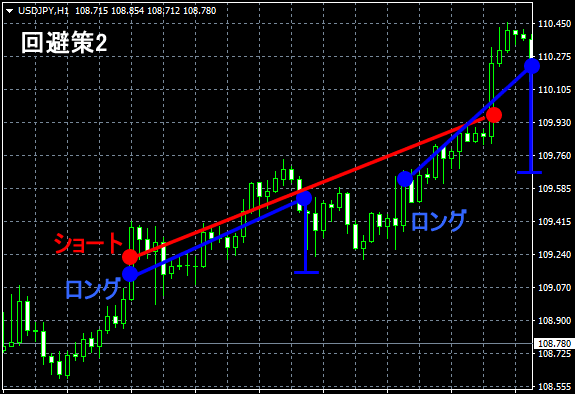
Task: Click the gray current price horizontal line
Action: (x=267, y=344)
